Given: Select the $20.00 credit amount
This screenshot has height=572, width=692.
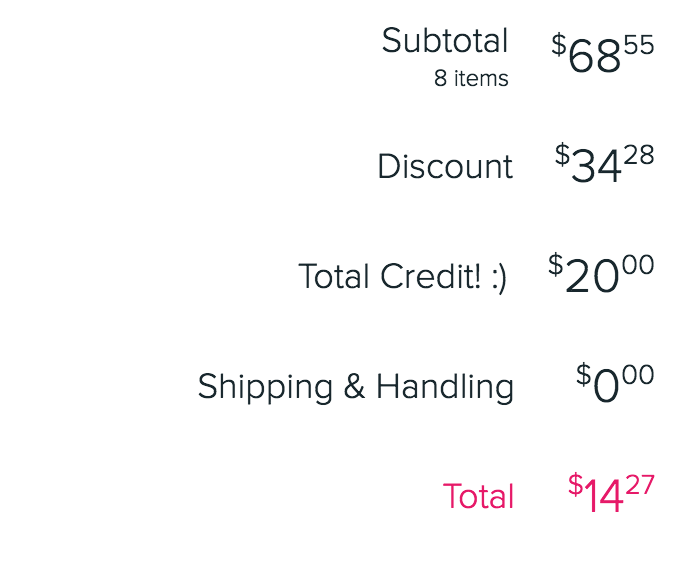Looking at the screenshot, I should pos(601,273).
